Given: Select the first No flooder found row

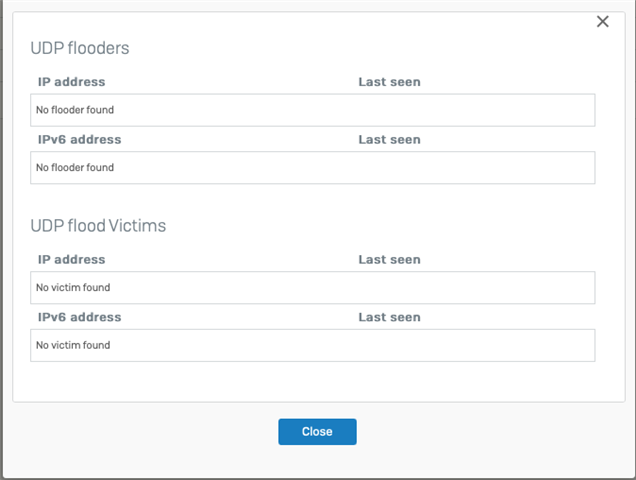Looking at the screenshot, I should click(313, 110).
